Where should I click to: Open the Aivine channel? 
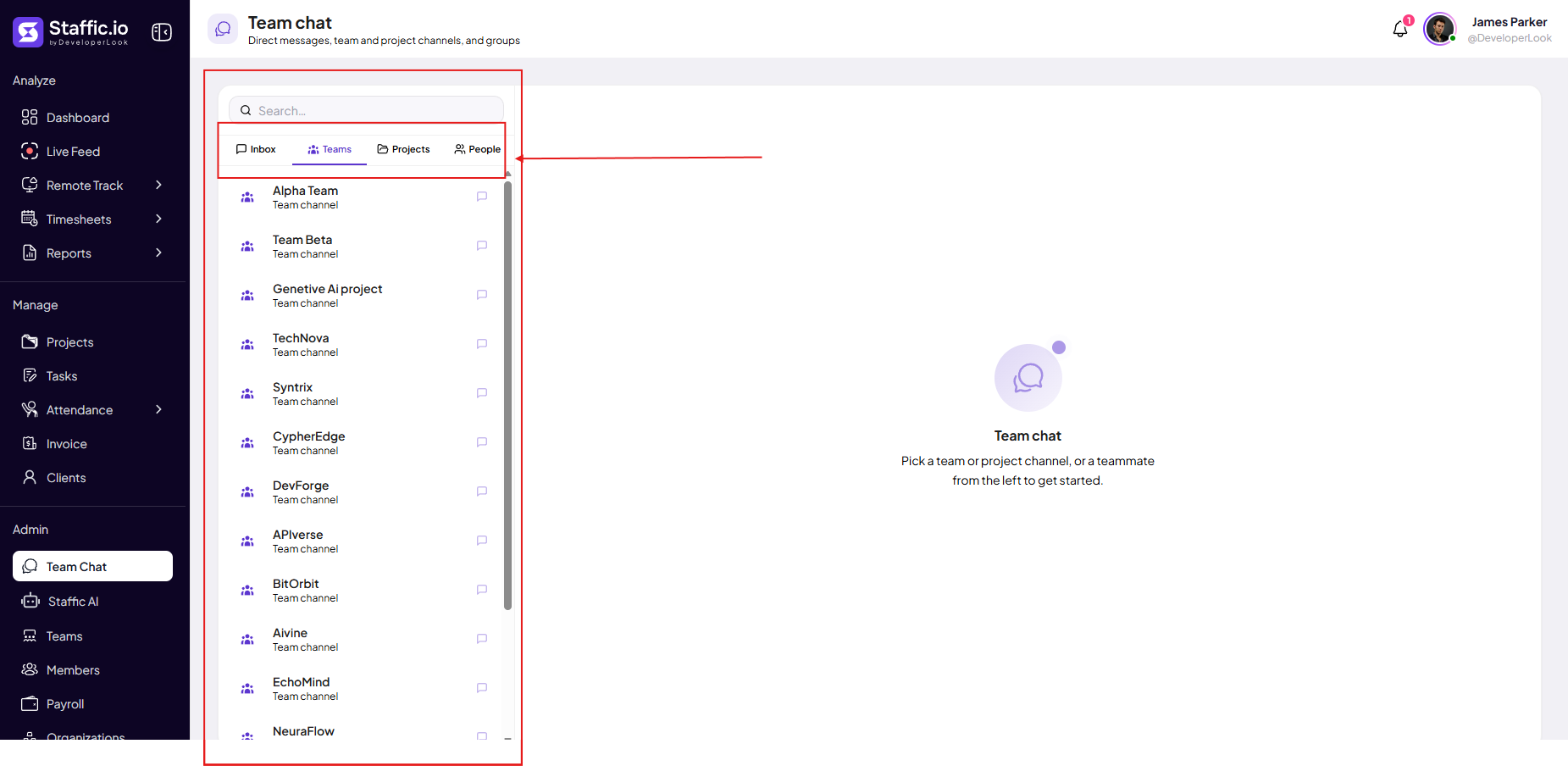[x=362, y=640]
